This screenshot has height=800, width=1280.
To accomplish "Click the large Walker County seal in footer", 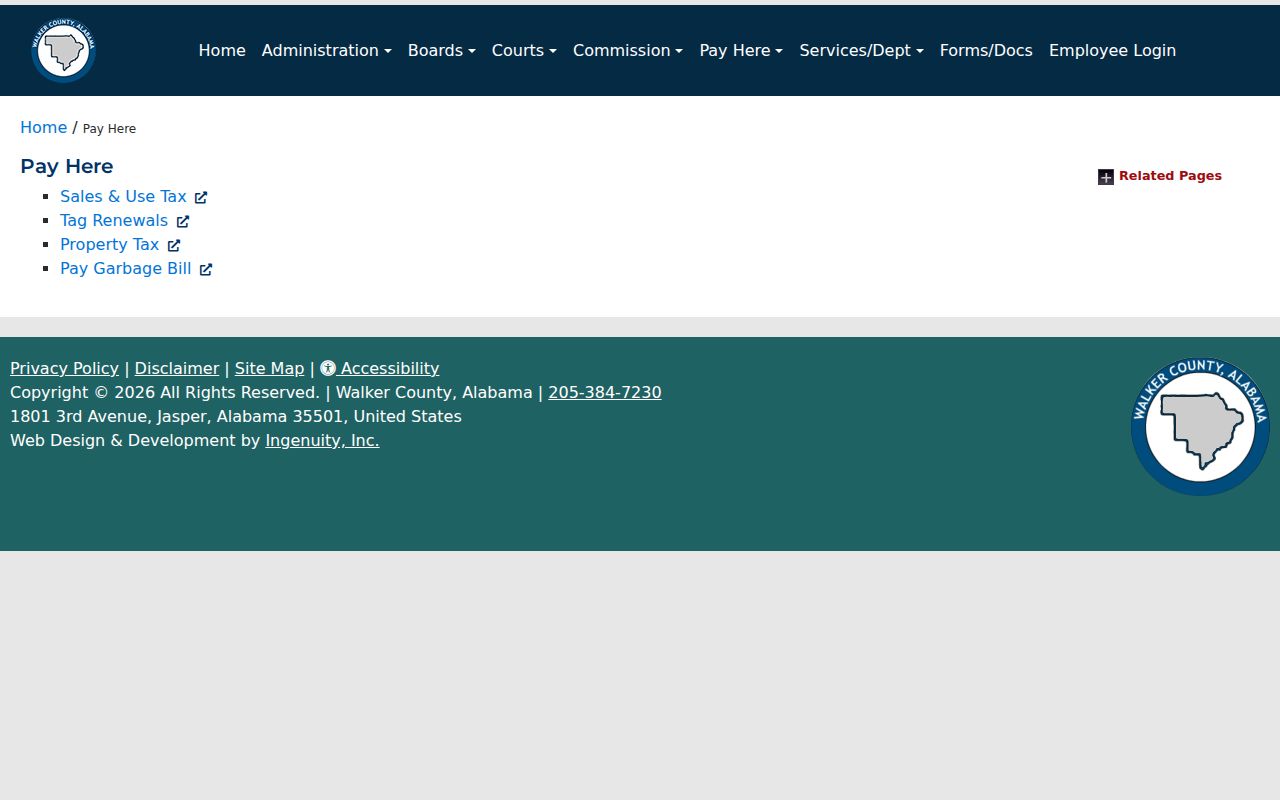I will [x=1200, y=426].
